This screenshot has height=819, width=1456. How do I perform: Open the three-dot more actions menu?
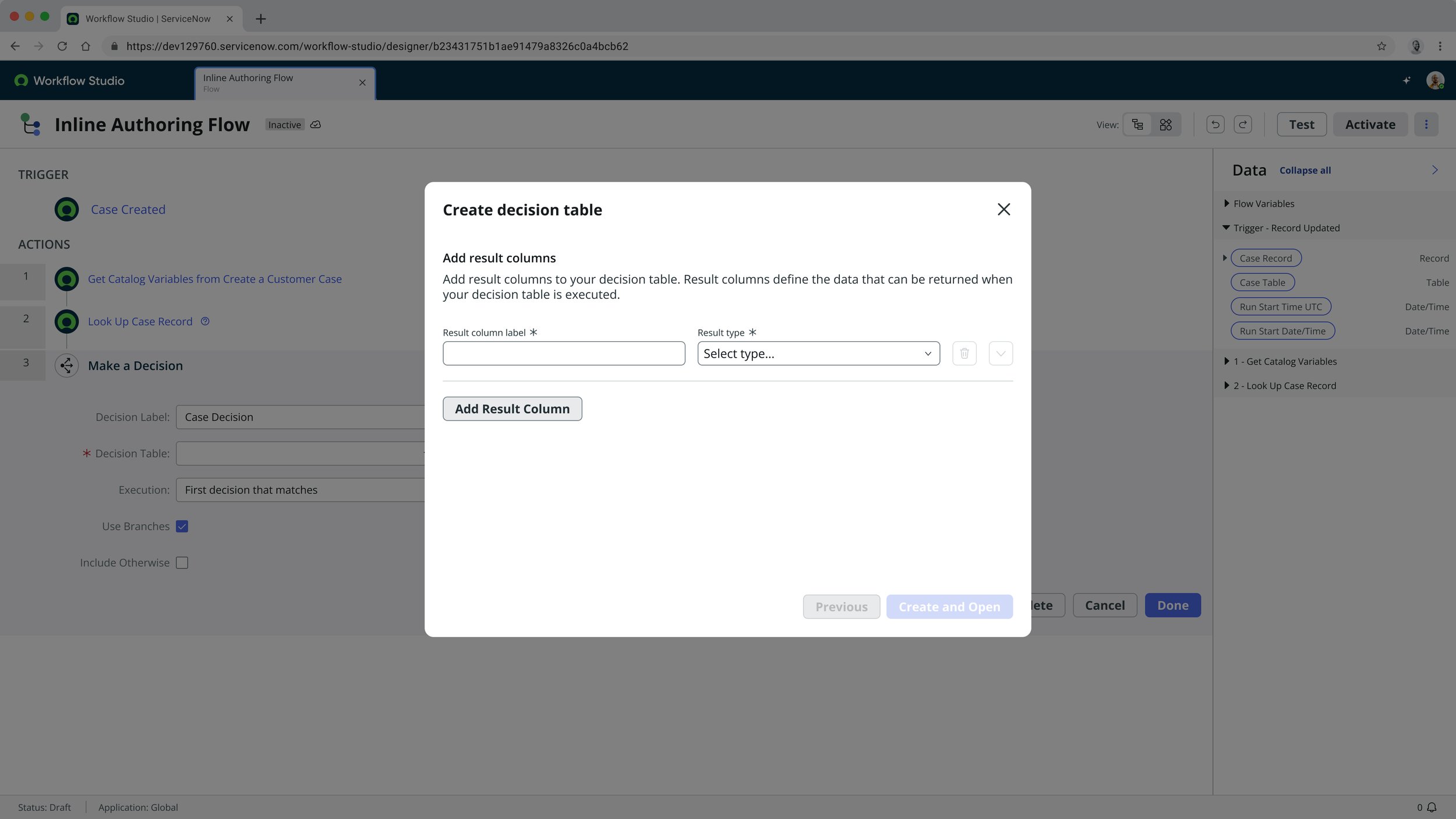coord(1426,125)
